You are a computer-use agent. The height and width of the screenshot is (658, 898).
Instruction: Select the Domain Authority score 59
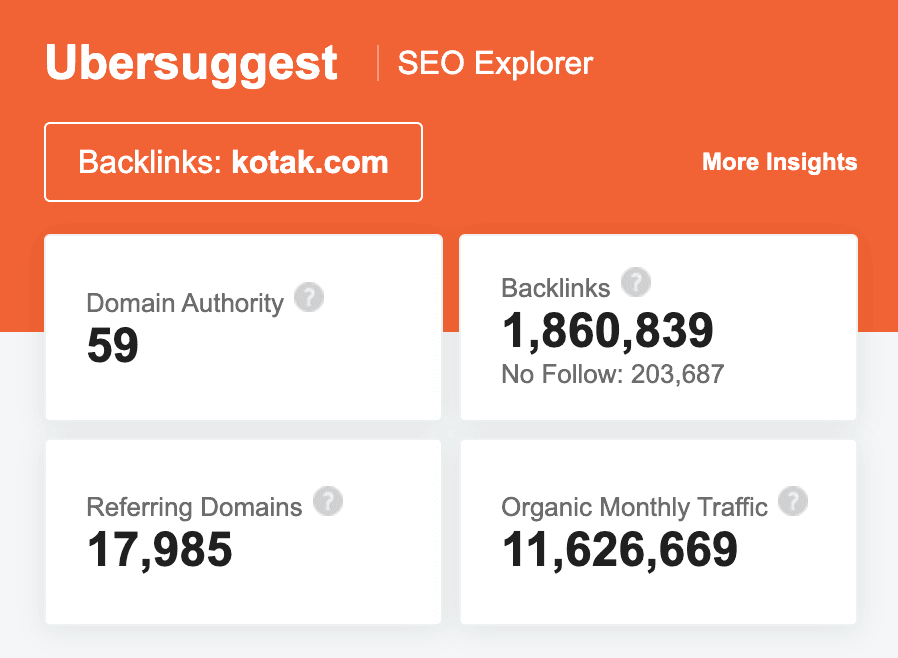click(112, 345)
